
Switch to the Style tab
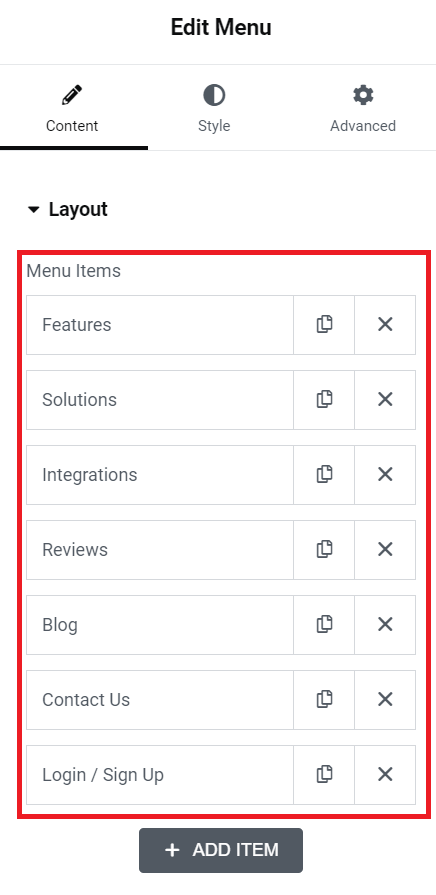(x=214, y=110)
